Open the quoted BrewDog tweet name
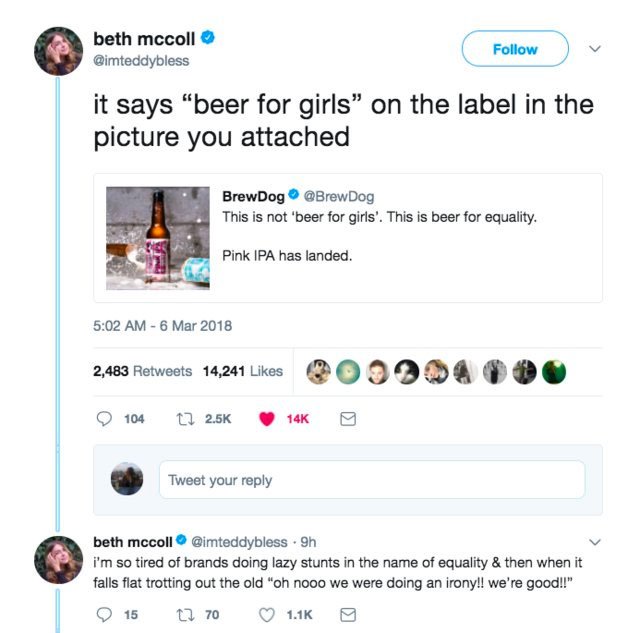Image resolution: width=640 pixels, height=633 pixels. 252,196
